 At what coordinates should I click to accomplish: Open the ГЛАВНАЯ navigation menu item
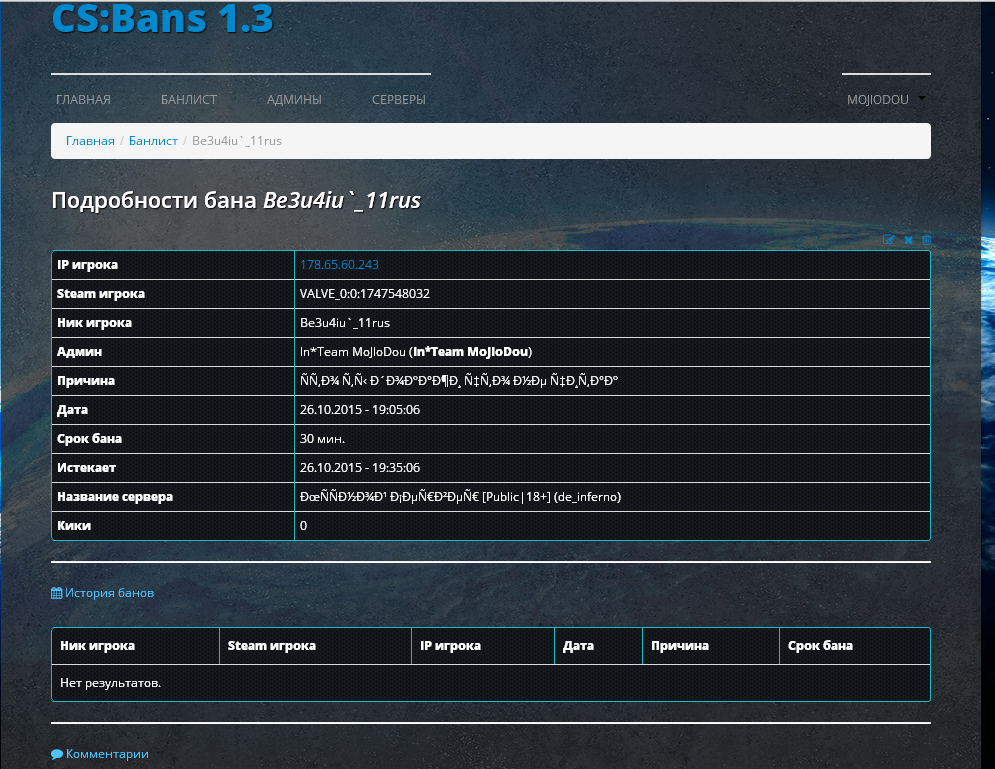[x=83, y=100]
